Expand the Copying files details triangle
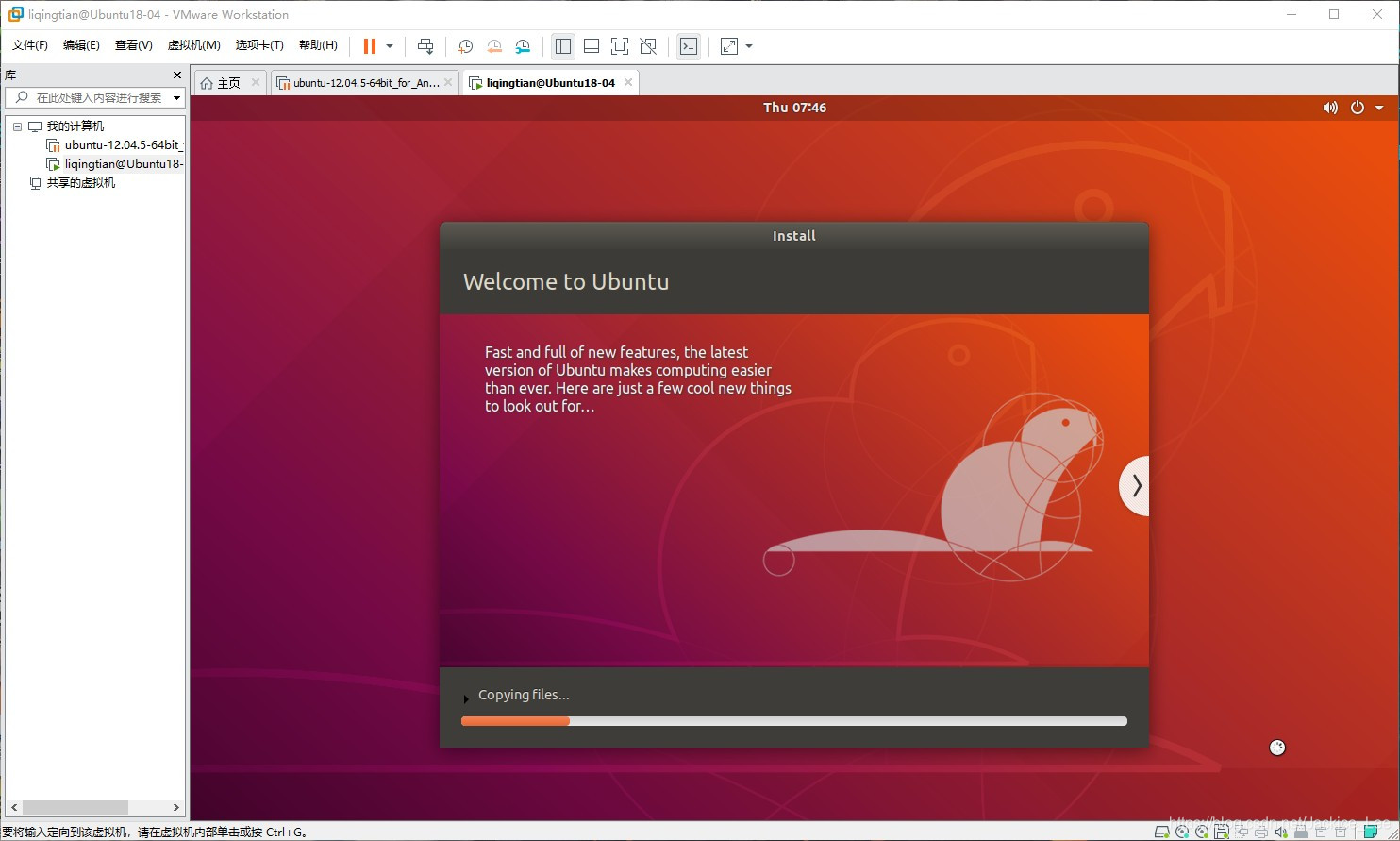Screen dimensions: 1400x841 (x=466, y=699)
